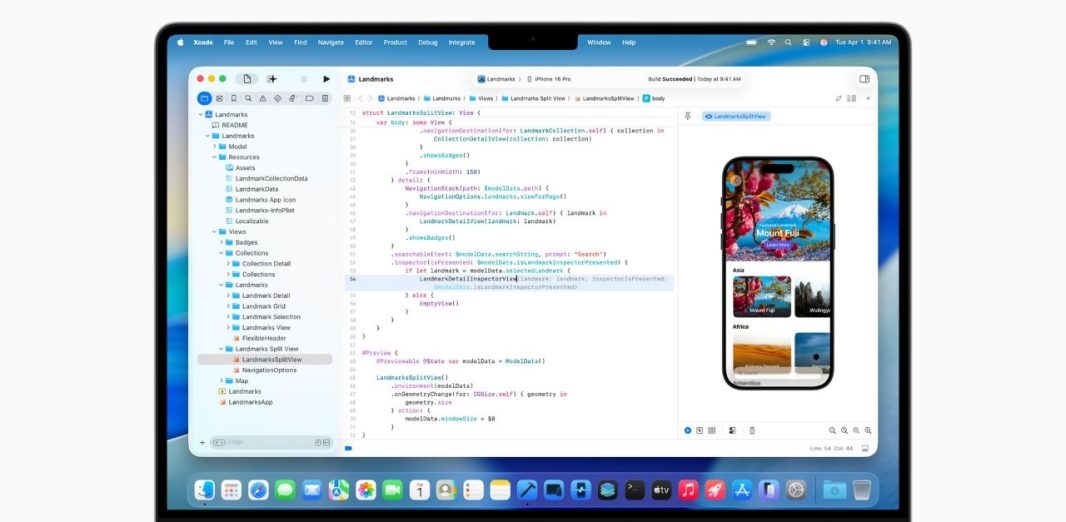Zoom canvas preview to fit

[856, 430]
